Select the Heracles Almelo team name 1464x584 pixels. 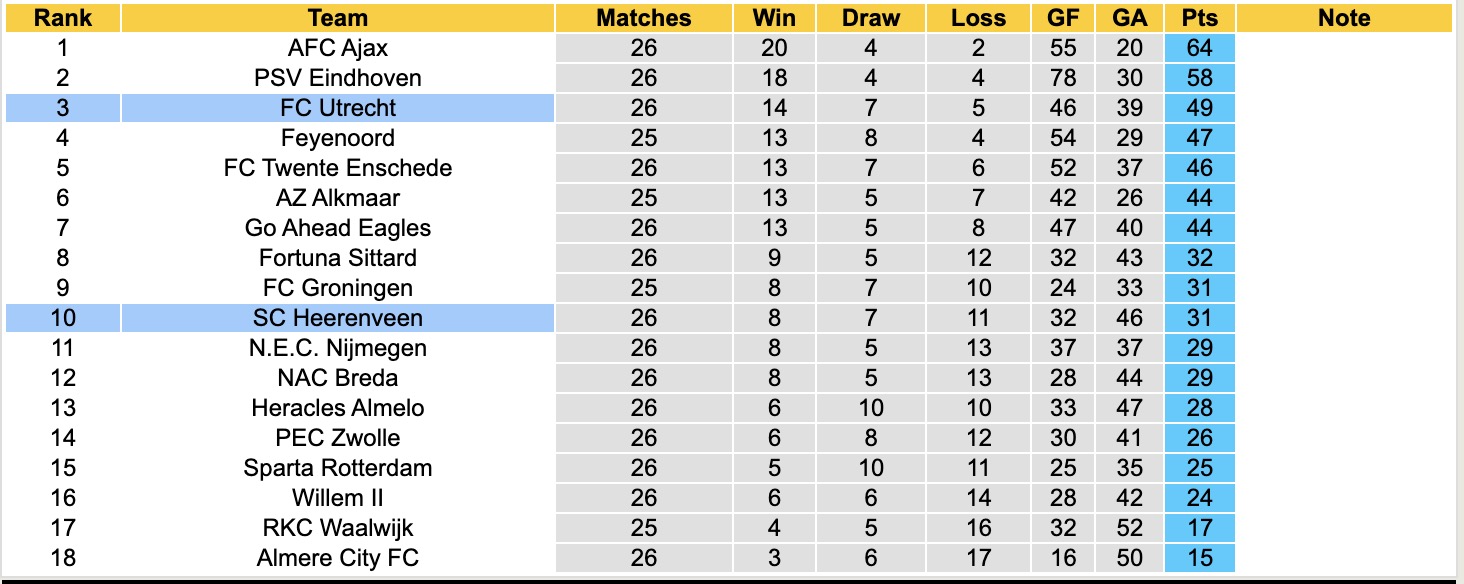tap(338, 408)
